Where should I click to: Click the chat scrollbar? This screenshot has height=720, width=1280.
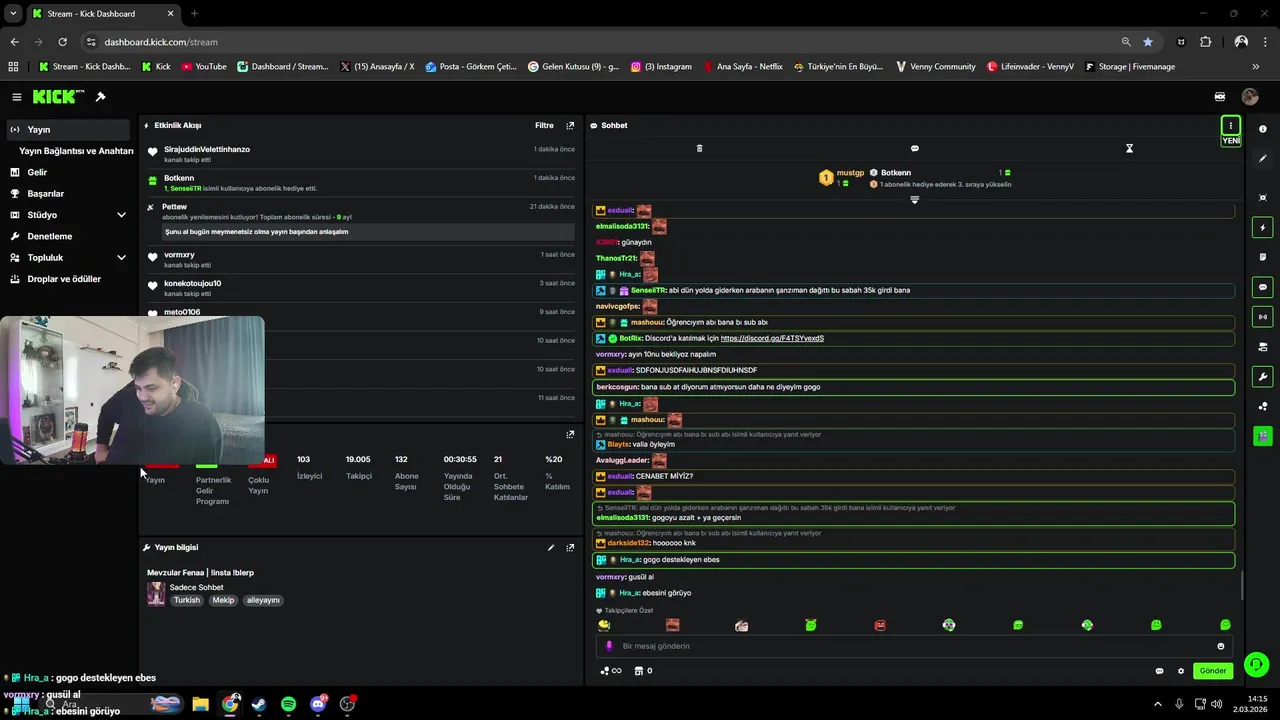1242,586
